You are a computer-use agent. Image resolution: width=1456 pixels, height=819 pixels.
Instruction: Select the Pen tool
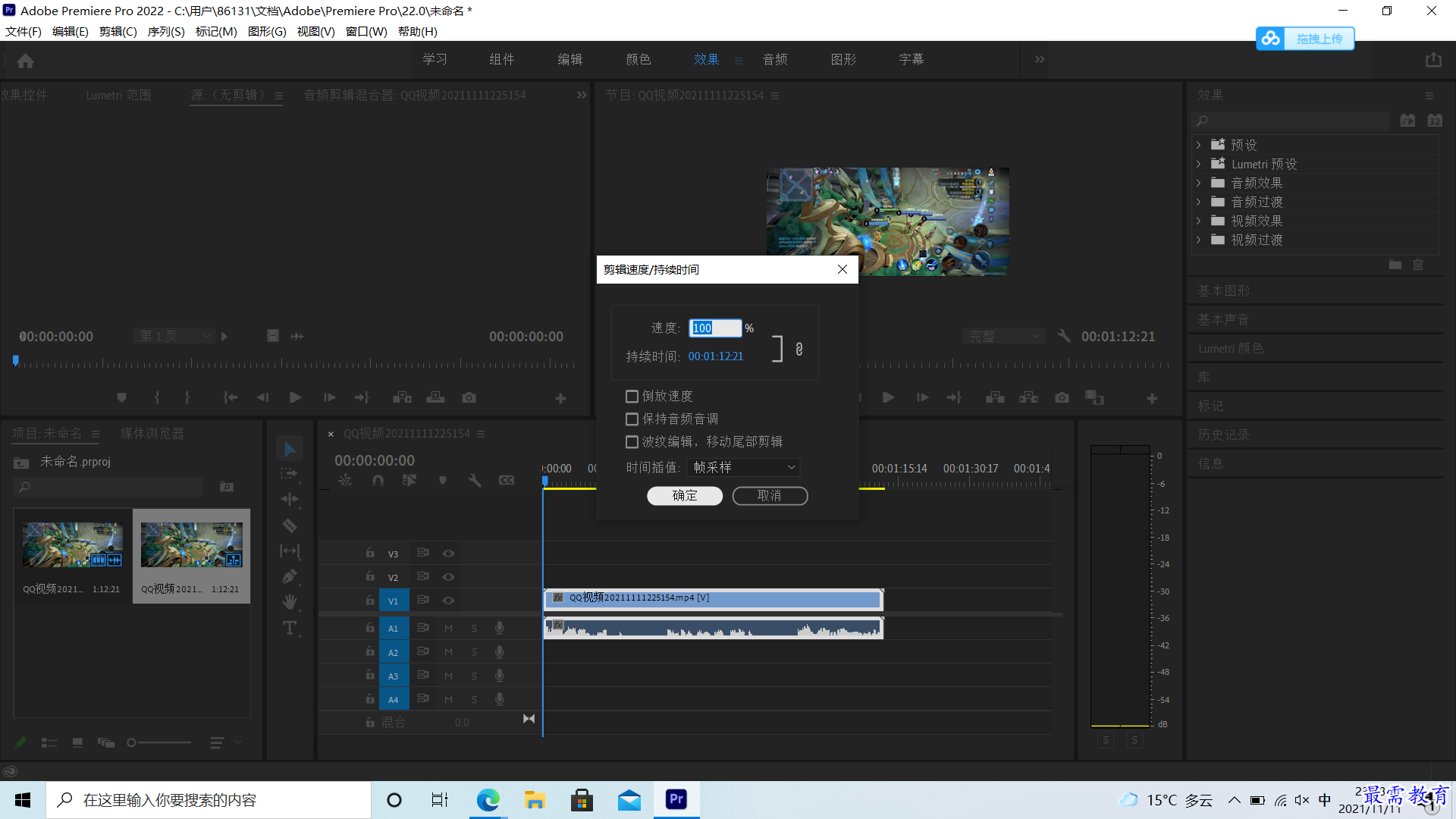point(290,577)
